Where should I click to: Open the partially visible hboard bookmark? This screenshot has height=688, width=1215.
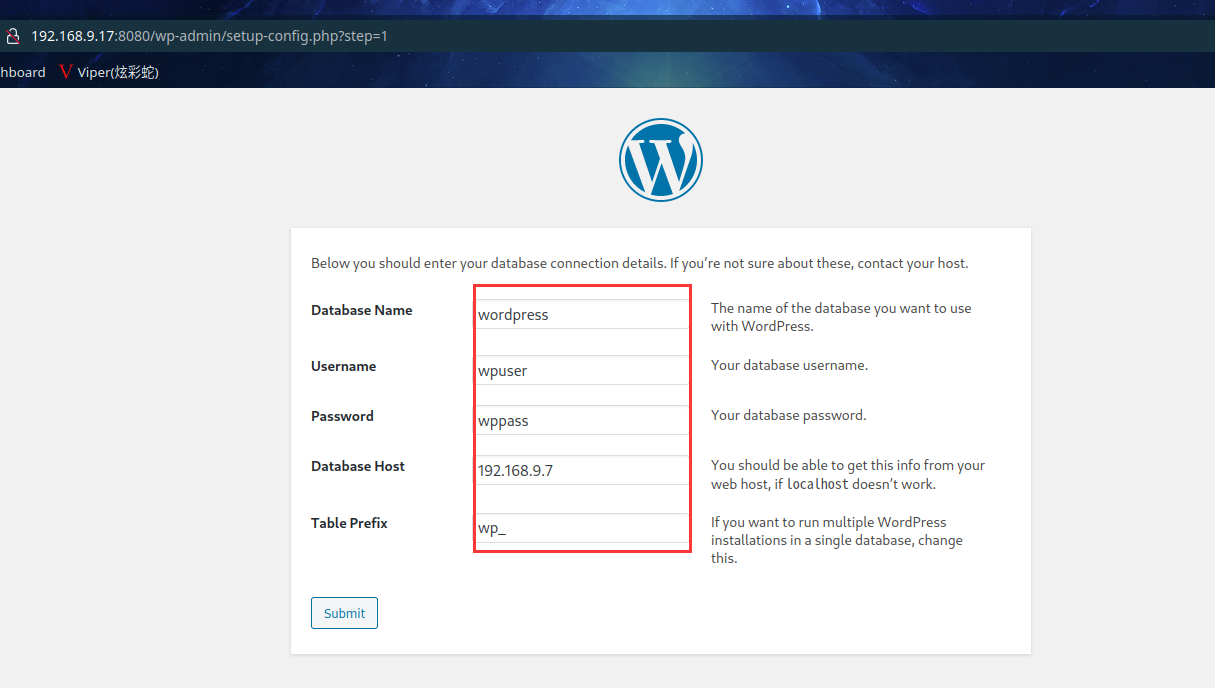point(23,72)
